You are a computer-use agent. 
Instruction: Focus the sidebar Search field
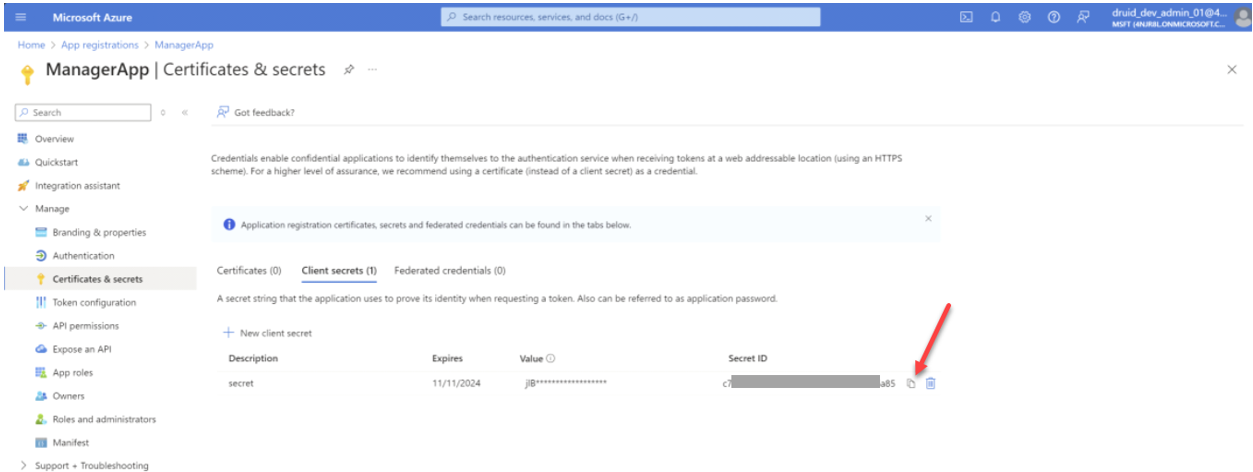click(83, 113)
